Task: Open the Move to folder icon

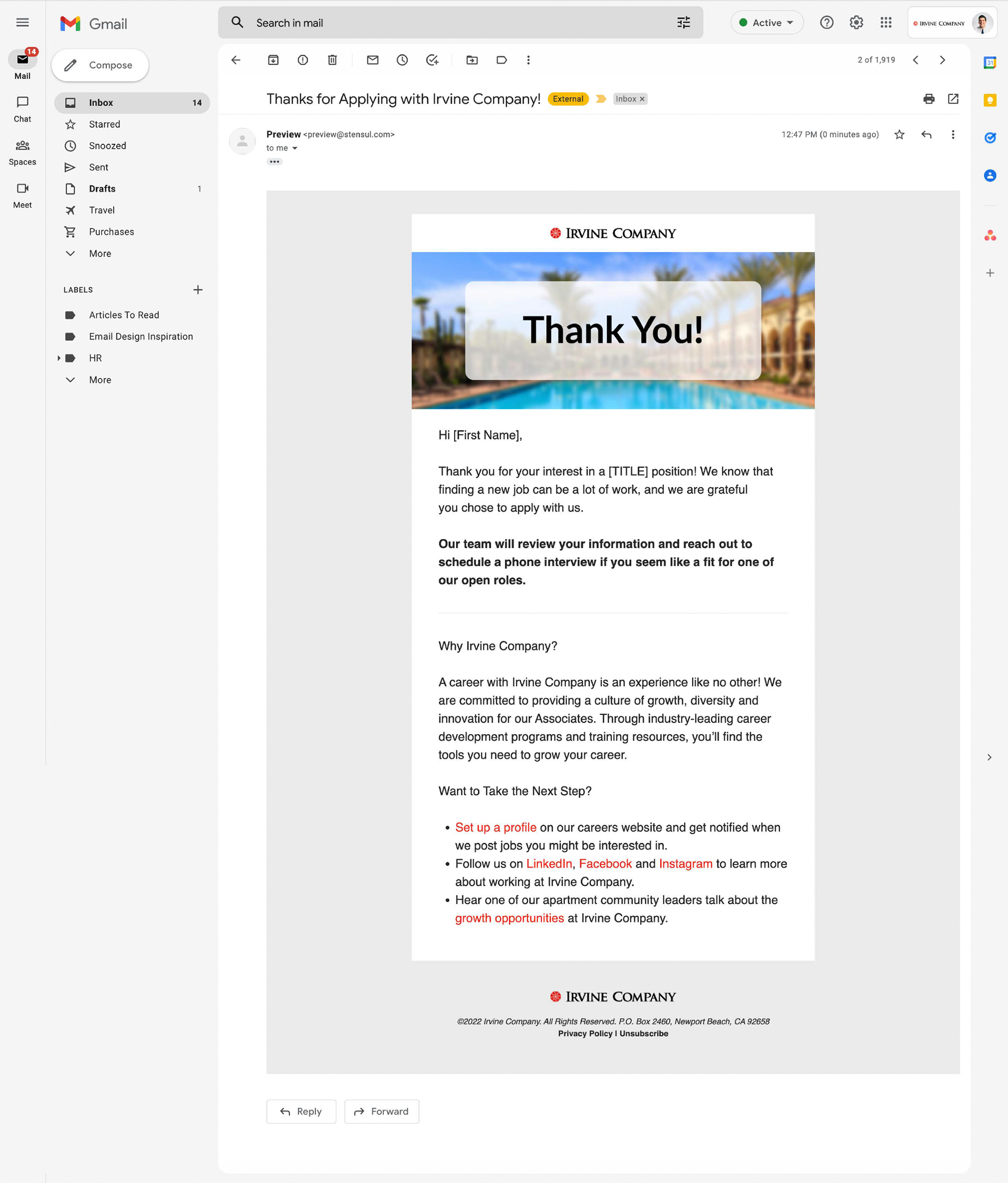Action: [x=472, y=60]
